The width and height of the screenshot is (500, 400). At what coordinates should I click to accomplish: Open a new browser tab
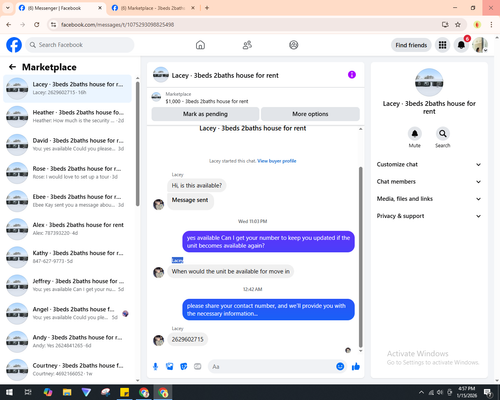coord(207,8)
